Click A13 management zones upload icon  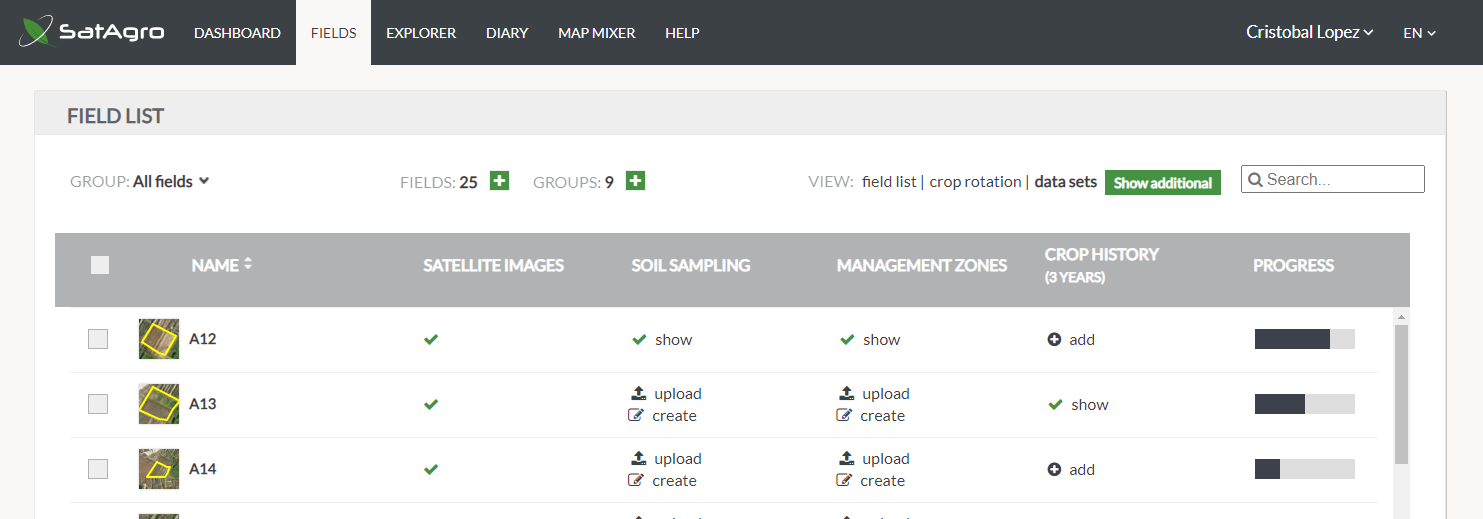click(x=846, y=394)
